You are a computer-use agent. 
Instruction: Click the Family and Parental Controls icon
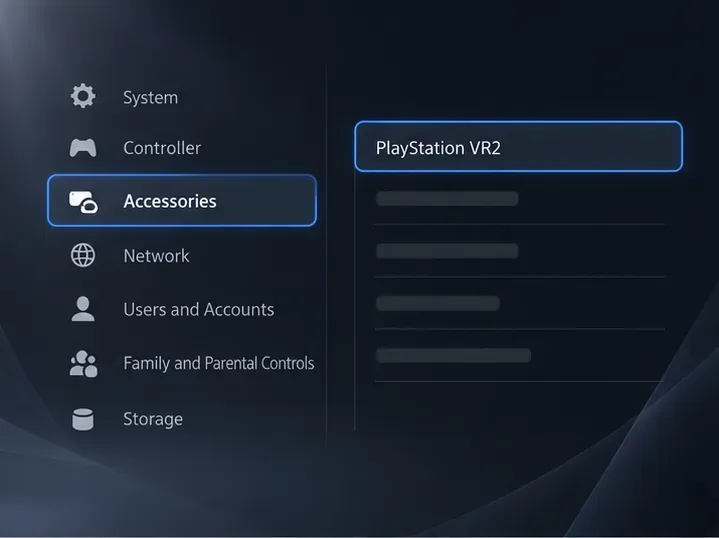pos(83,364)
